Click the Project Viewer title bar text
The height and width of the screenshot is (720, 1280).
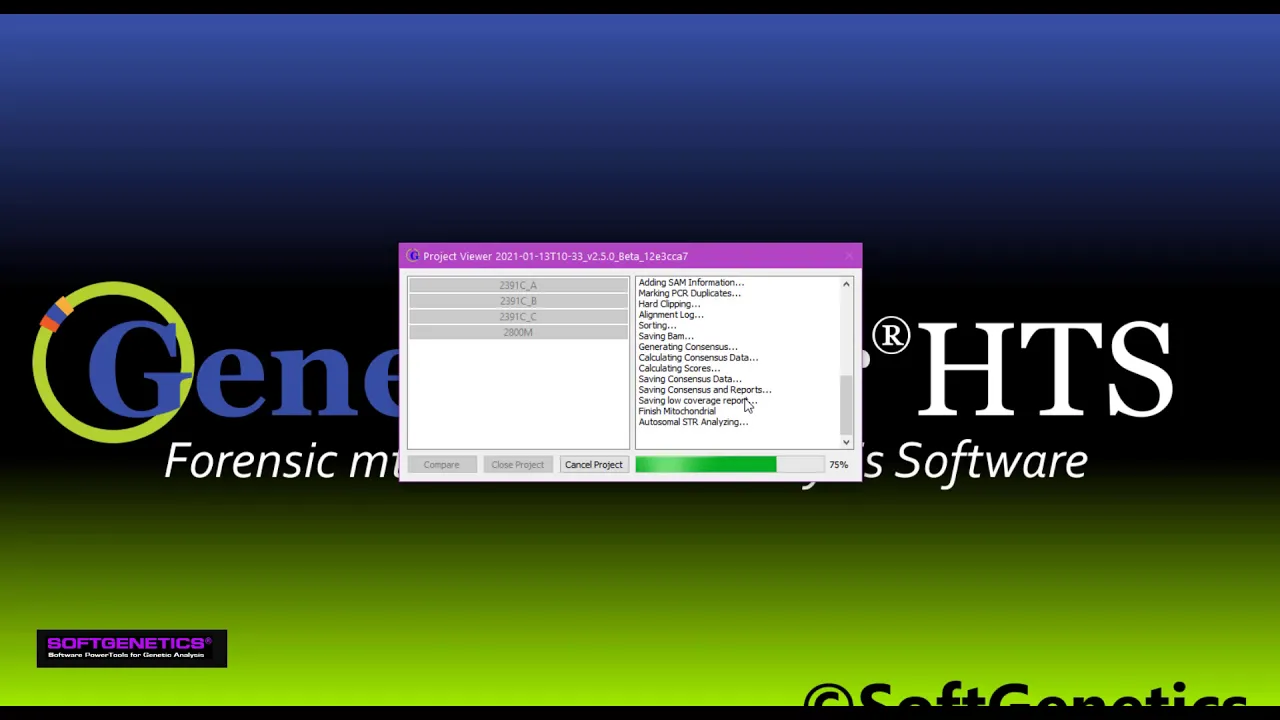coord(555,256)
